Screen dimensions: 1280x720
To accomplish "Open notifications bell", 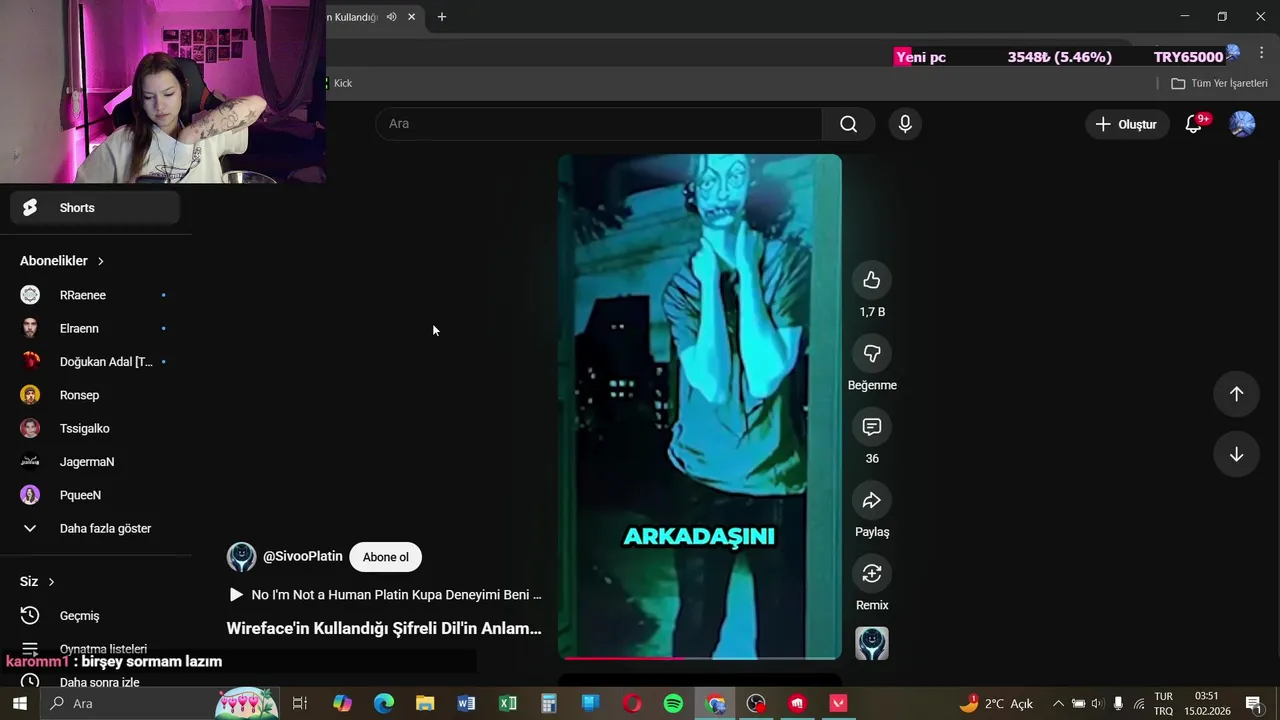I will 1193,124.
